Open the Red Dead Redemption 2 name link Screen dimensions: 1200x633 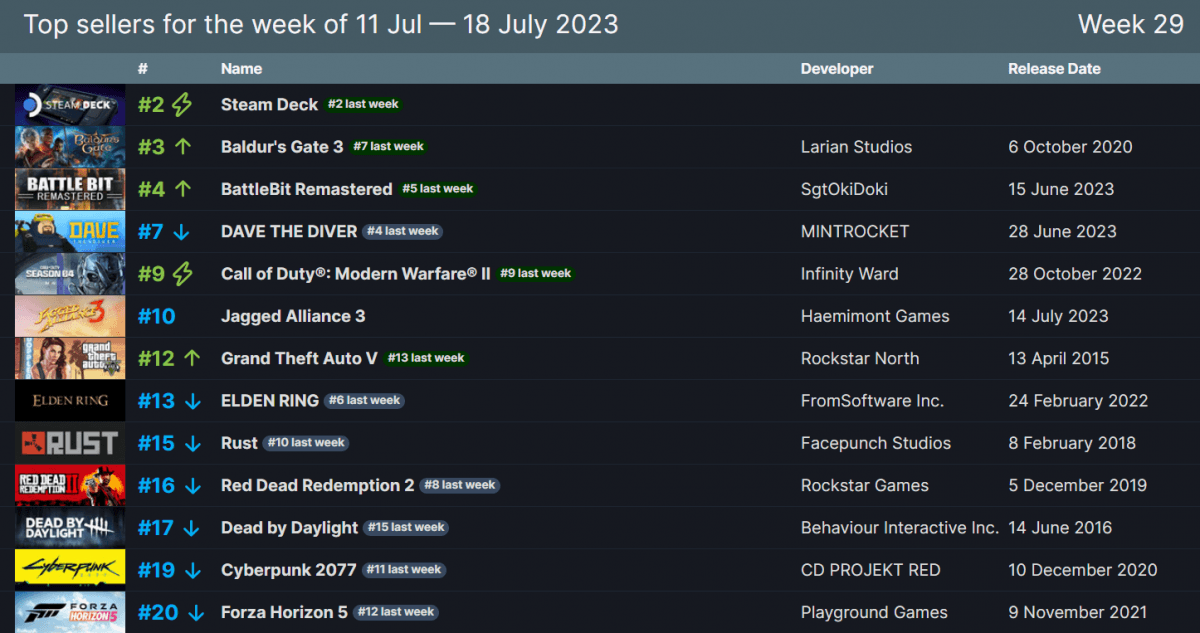pyautogui.click(x=317, y=485)
